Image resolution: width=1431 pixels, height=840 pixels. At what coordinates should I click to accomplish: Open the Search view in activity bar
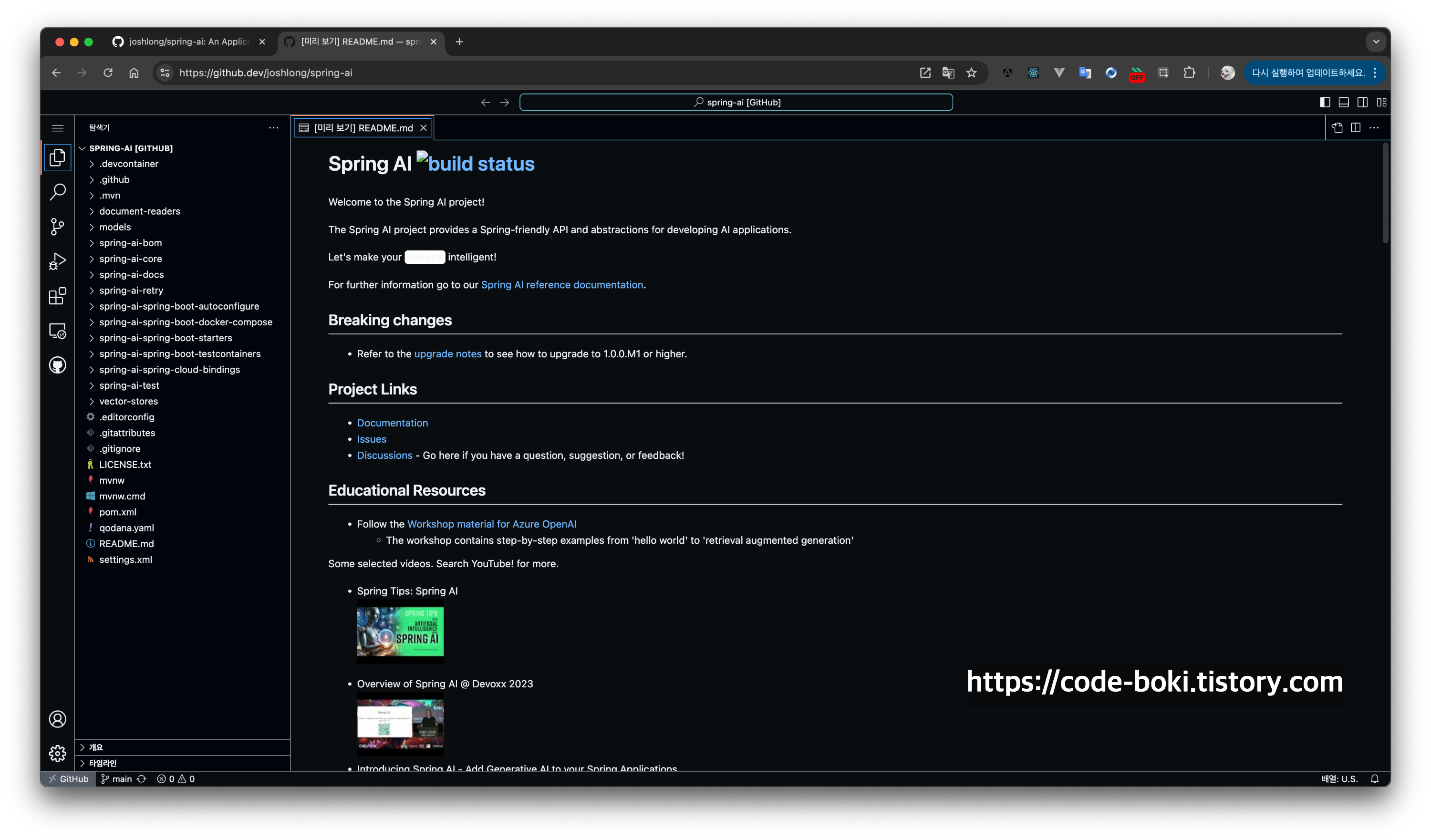click(x=57, y=192)
